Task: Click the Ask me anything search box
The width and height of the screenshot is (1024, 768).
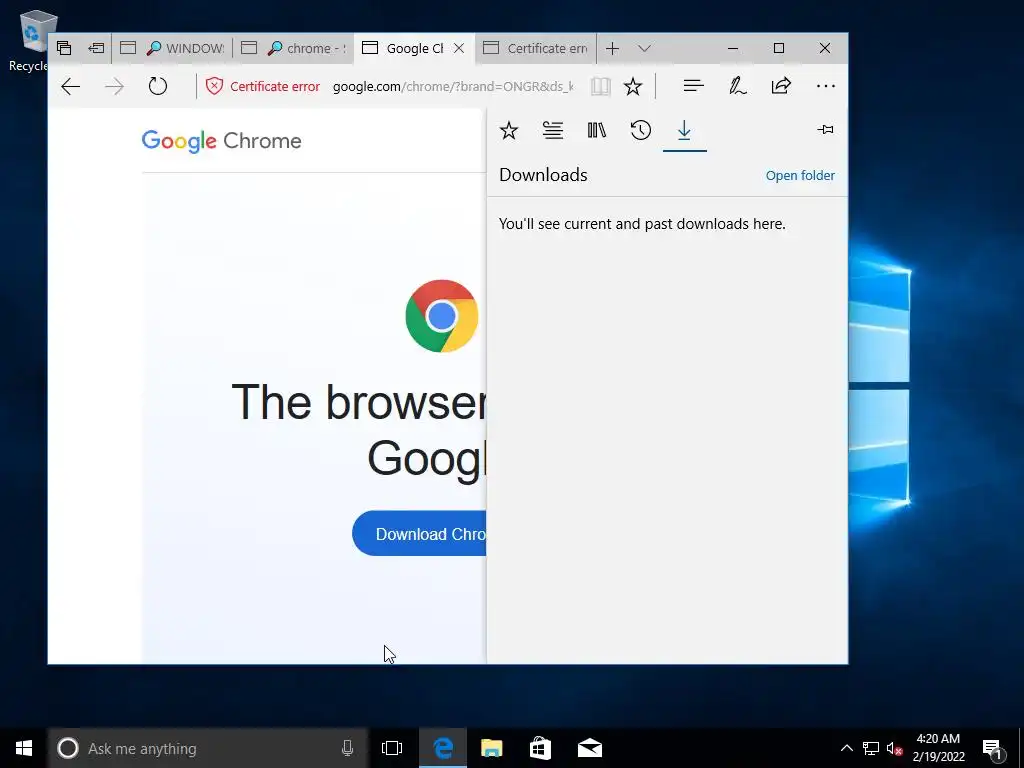Action: [208, 748]
